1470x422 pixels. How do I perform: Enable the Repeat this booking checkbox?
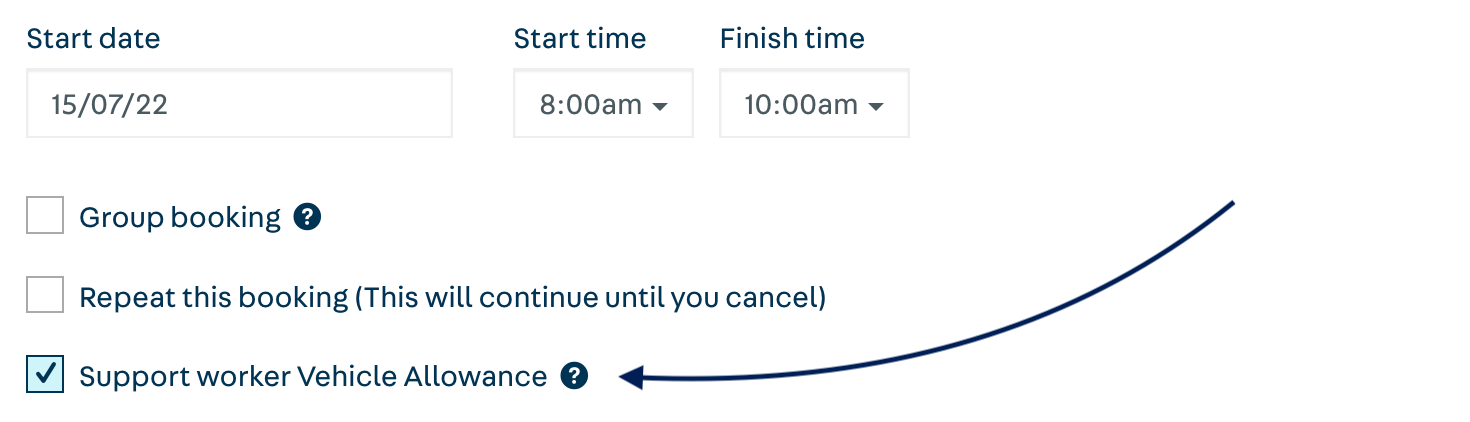click(45, 296)
